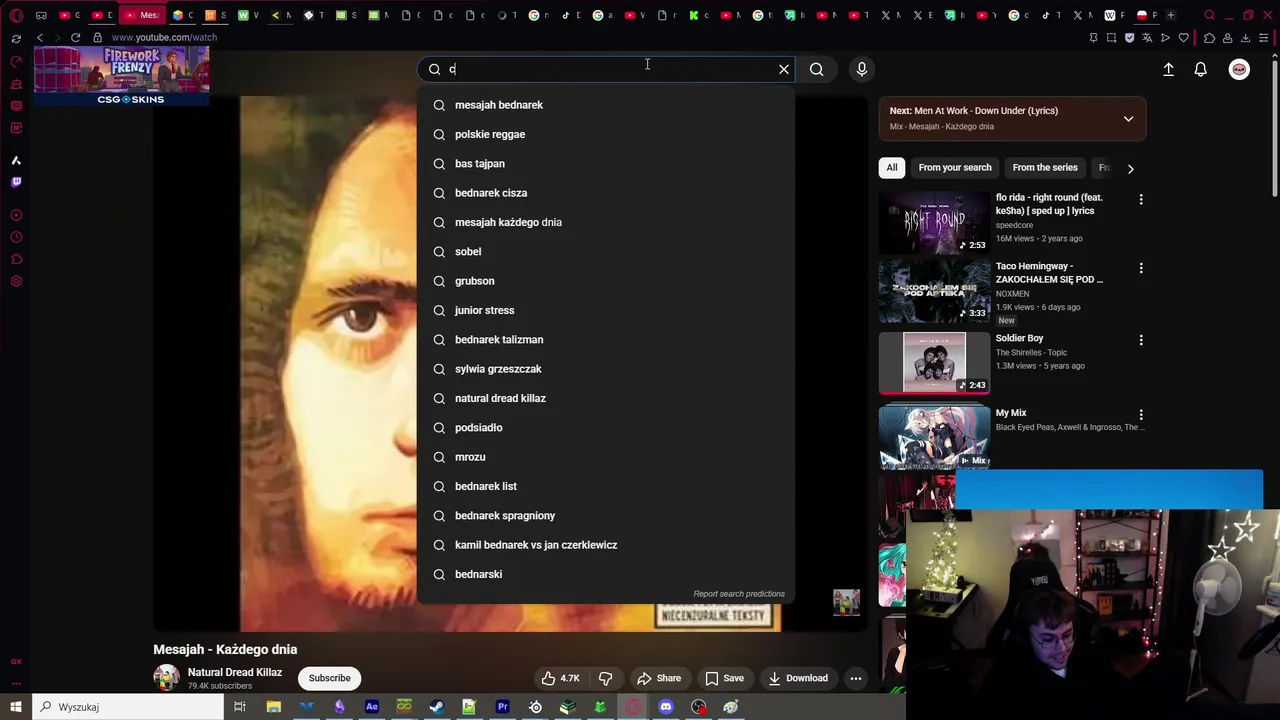The height and width of the screenshot is (720, 1280).
Task: Click the Wyszukaj taskbar search box
Action: 128,707
